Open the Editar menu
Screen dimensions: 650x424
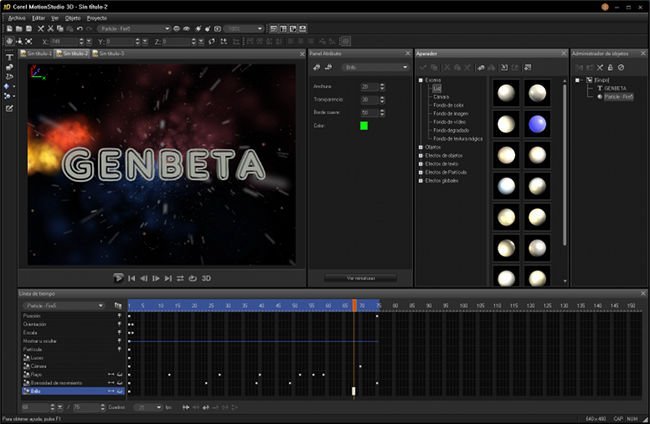click(39, 18)
